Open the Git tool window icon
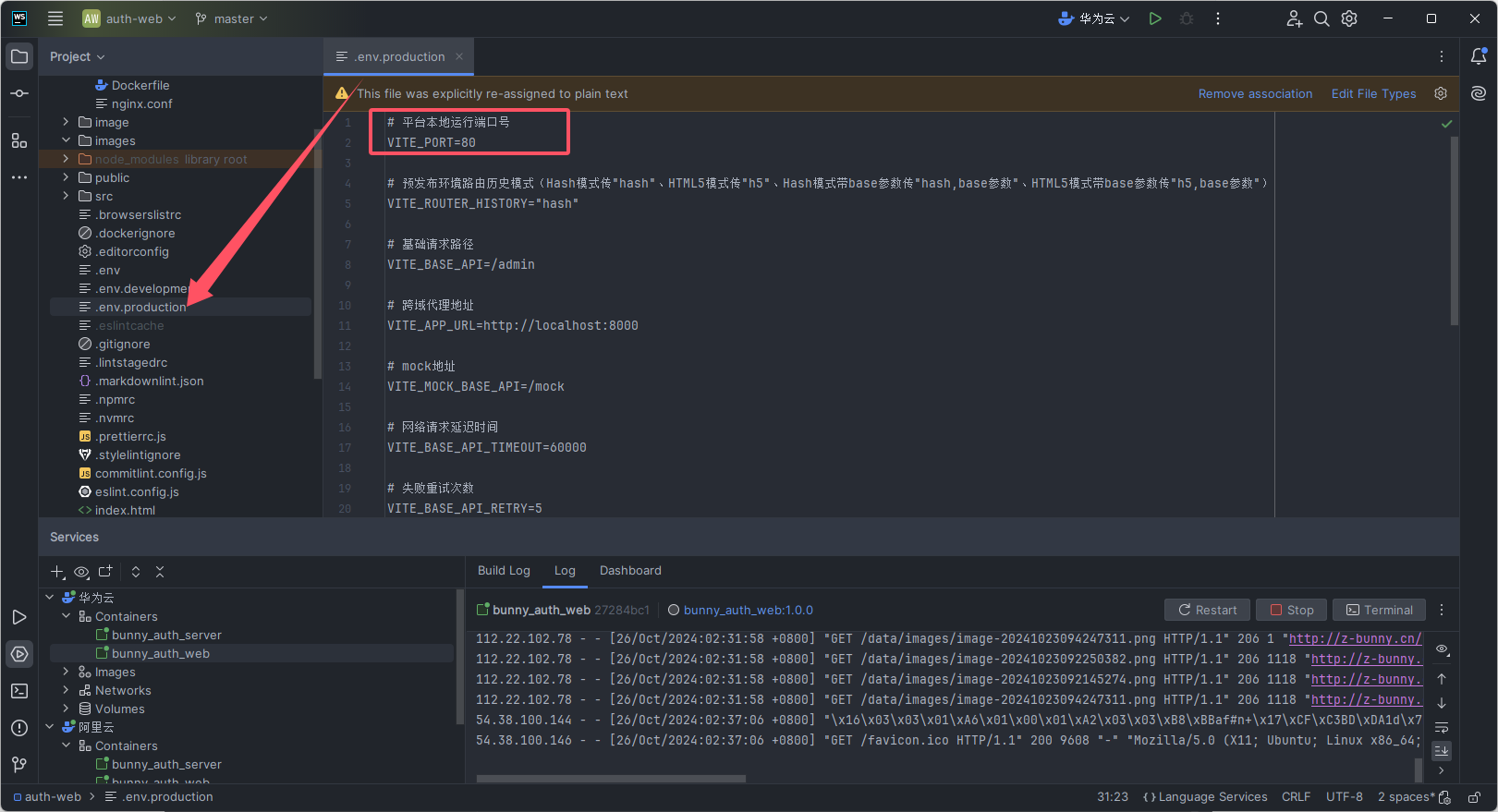 (x=19, y=764)
